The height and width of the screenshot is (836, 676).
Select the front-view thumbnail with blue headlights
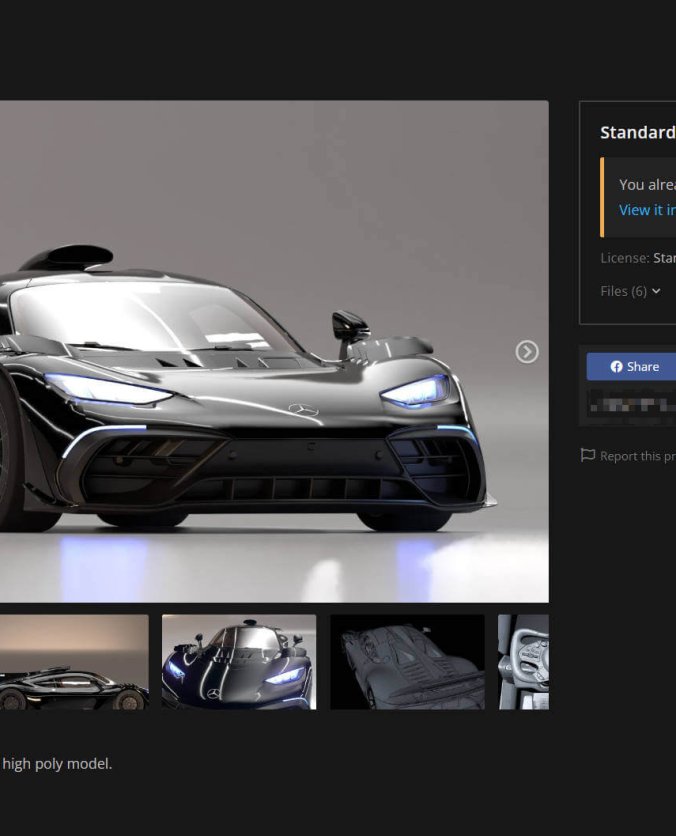(239, 662)
